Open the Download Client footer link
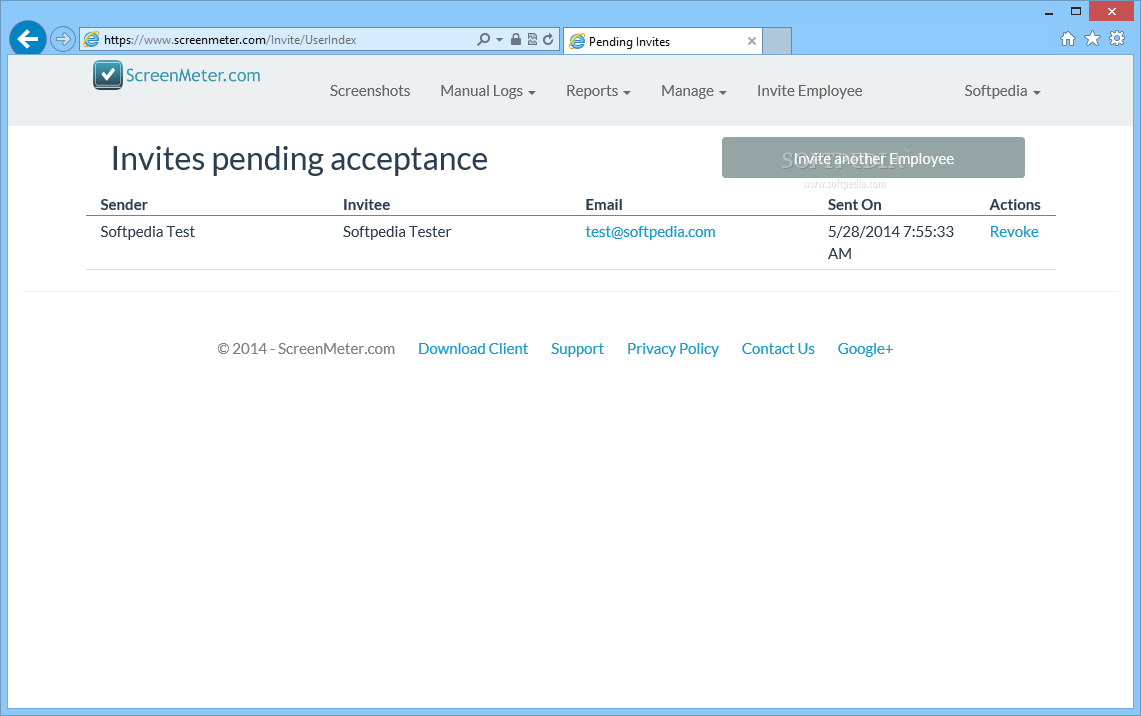This screenshot has height=716, width=1141. pos(473,349)
